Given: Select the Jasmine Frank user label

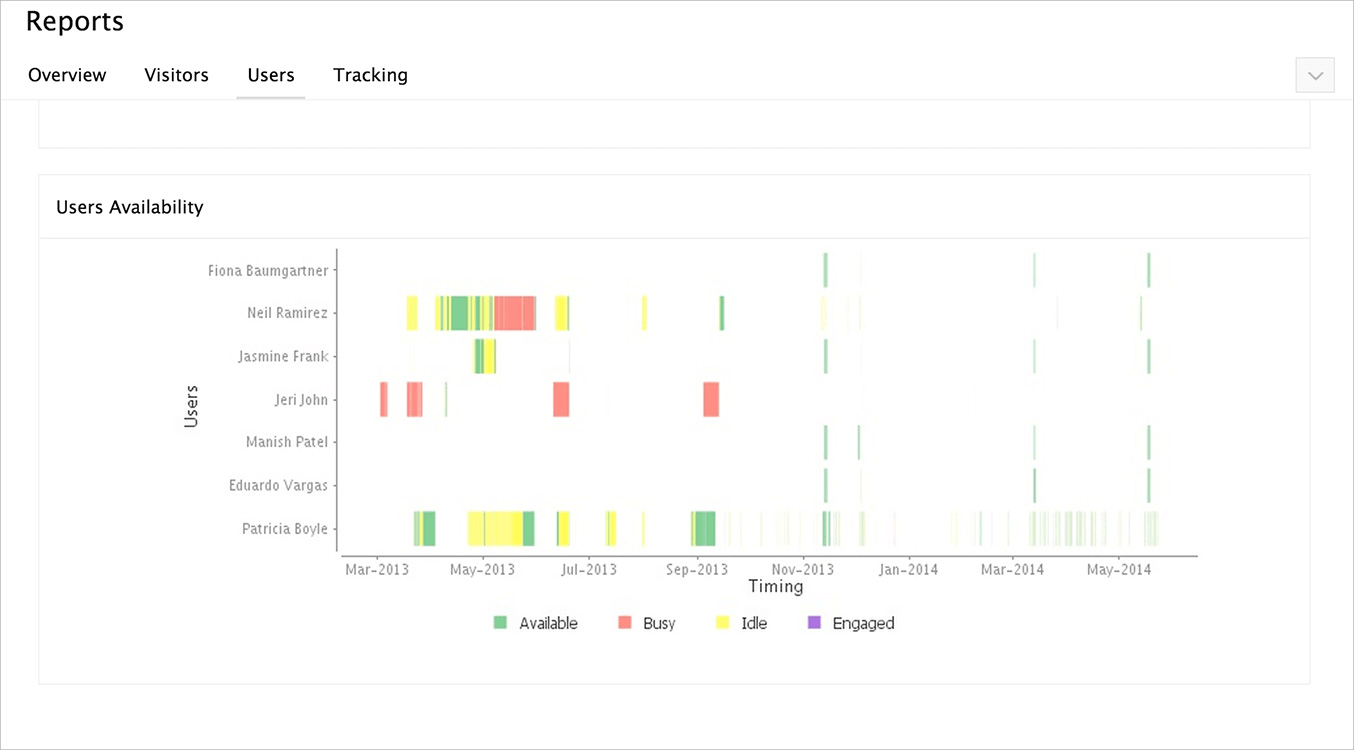Looking at the screenshot, I should tap(283, 356).
